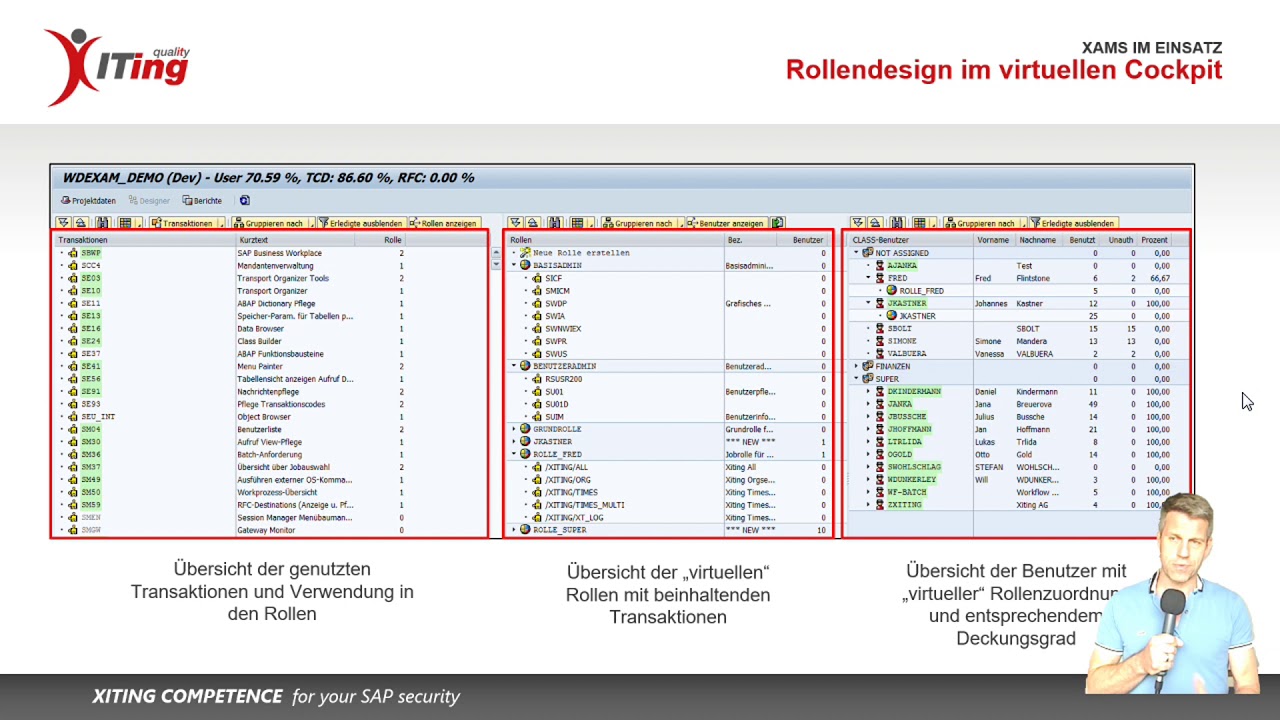
Task: Click the layout grid icon in Transaktionen toolbar
Action: (x=125, y=223)
